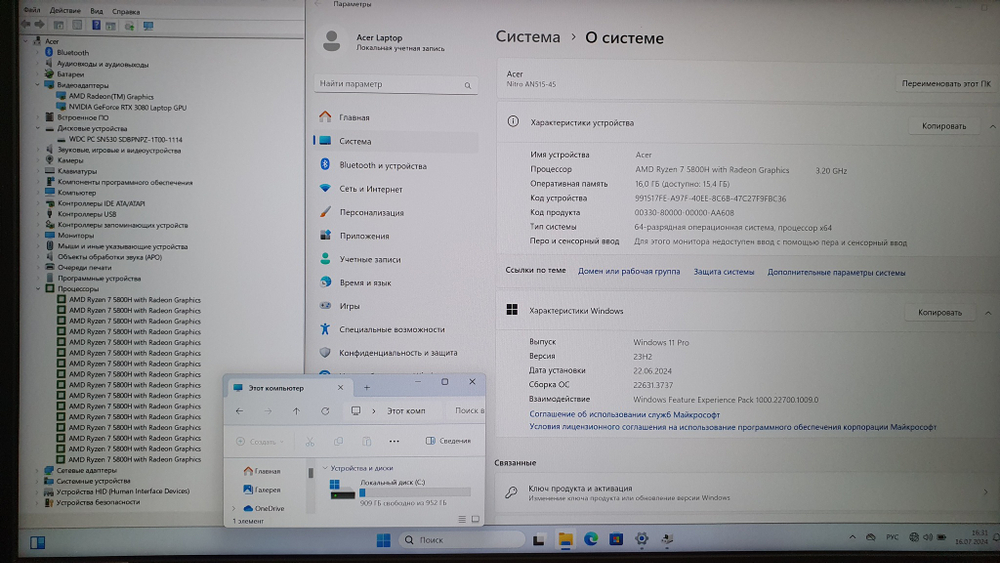The image size is (1000, 563).
Task: Click the taskbar Поиск search box
Action: click(x=462, y=540)
